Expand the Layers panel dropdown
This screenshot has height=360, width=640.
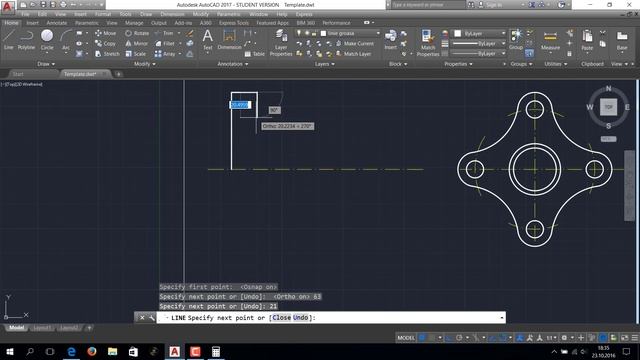point(324,64)
